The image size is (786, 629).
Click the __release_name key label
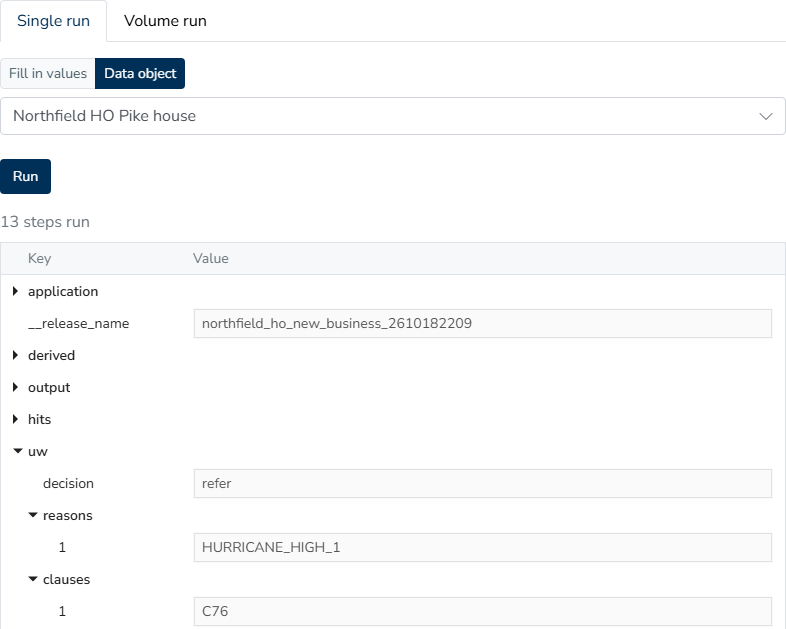79,324
